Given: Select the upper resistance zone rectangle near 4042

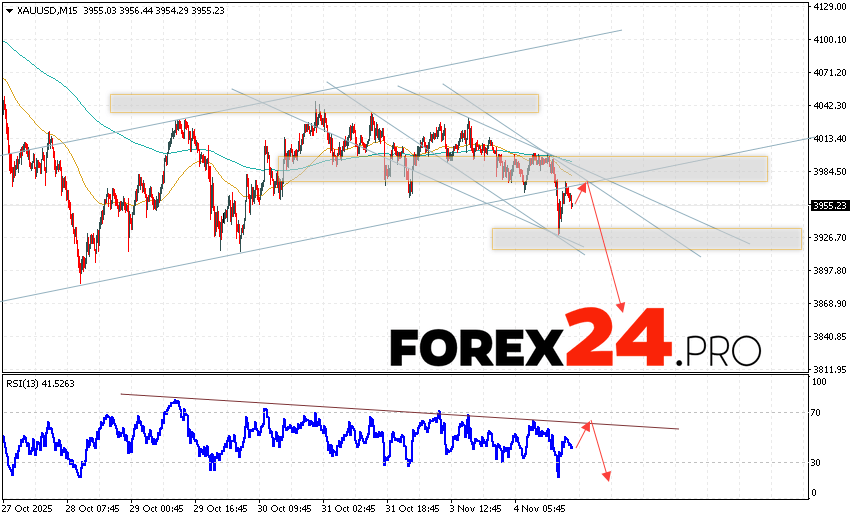Looking at the screenshot, I should pyautogui.click(x=325, y=103).
